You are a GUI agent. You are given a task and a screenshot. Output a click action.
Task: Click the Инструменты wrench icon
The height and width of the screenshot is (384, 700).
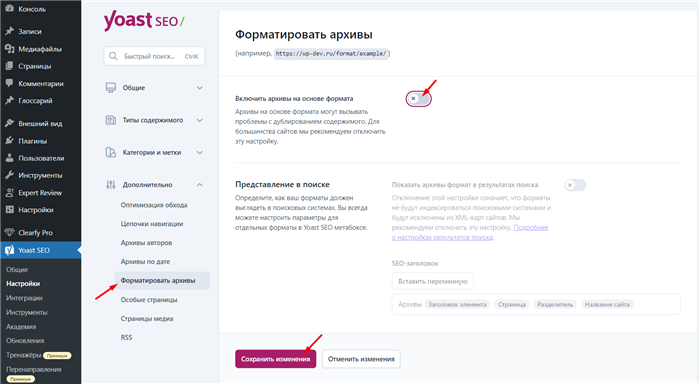point(9,175)
